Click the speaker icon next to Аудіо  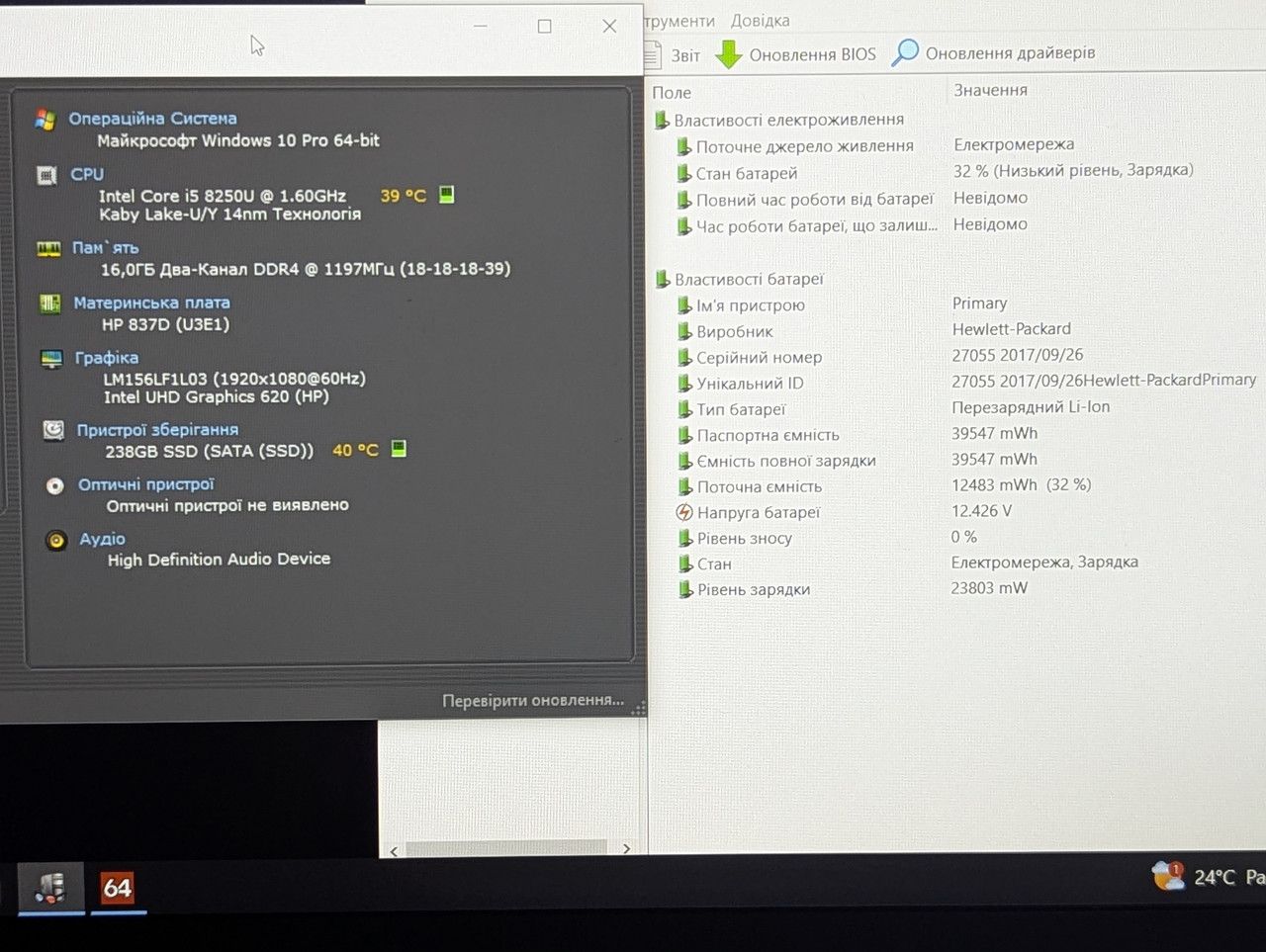point(56,540)
